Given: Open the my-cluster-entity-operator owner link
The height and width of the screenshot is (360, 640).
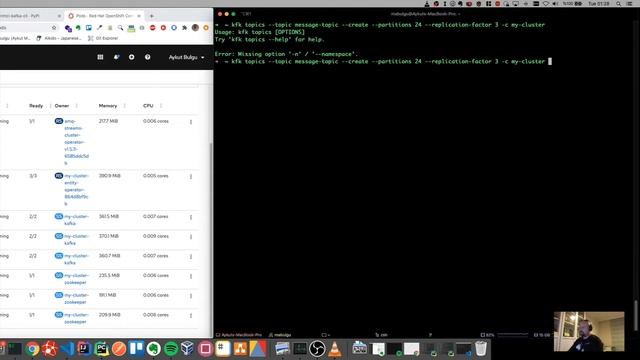Looking at the screenshot, I should tap(76, 190).
